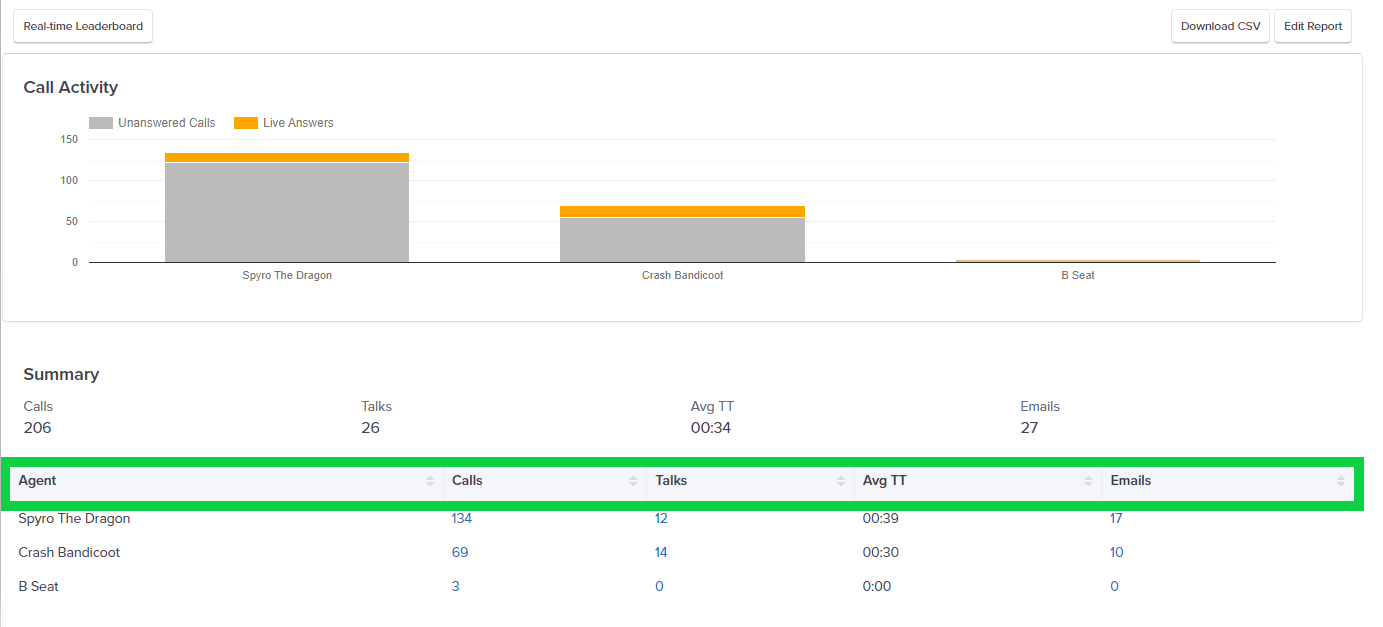This screenshot has width=1383, height=627.
Task: Sort table by the Calls column sort icon
Action: click(x=633, y=481)
